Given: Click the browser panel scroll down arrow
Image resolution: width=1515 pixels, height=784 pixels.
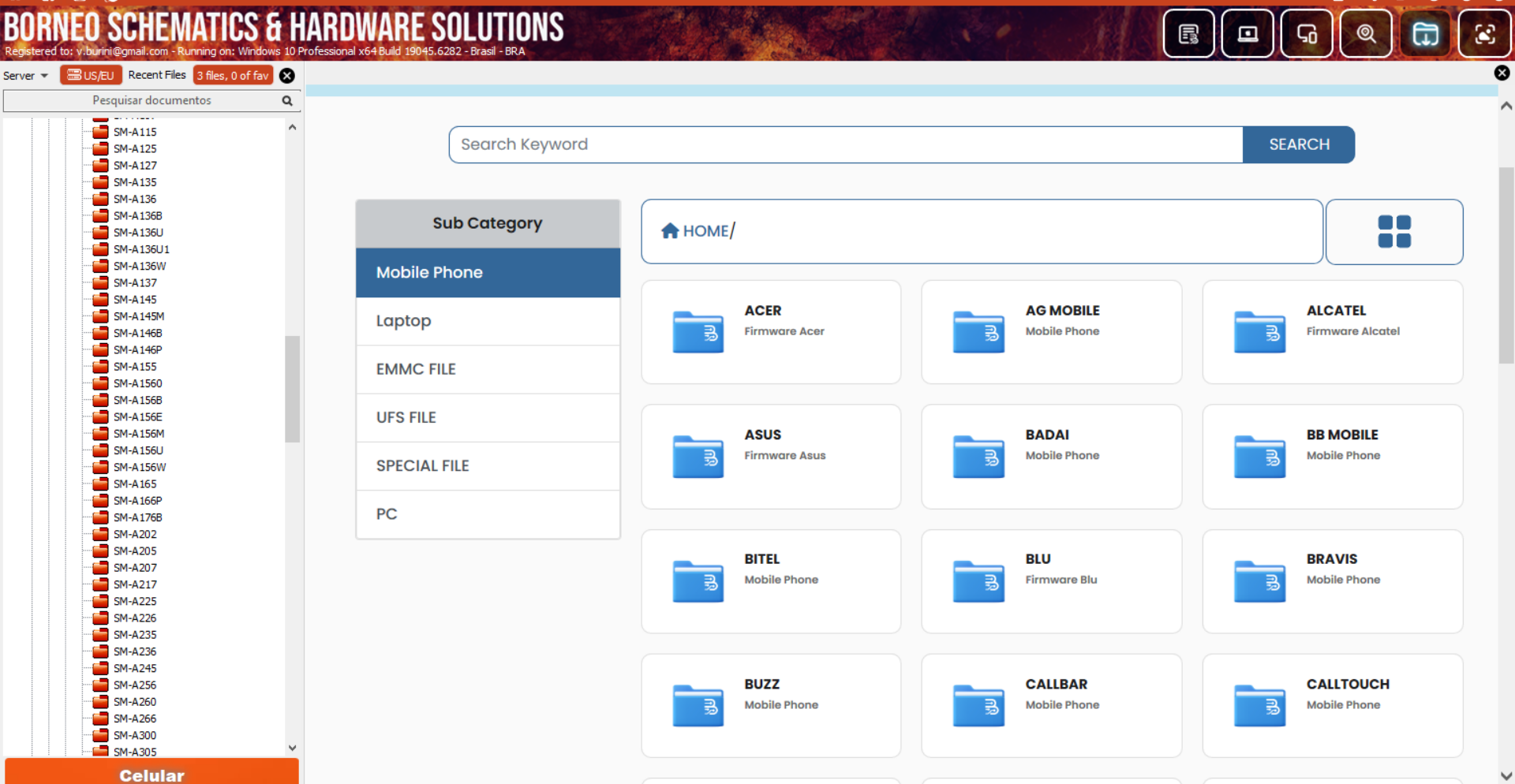Looking at the screenshot, I should [1506, 775].
